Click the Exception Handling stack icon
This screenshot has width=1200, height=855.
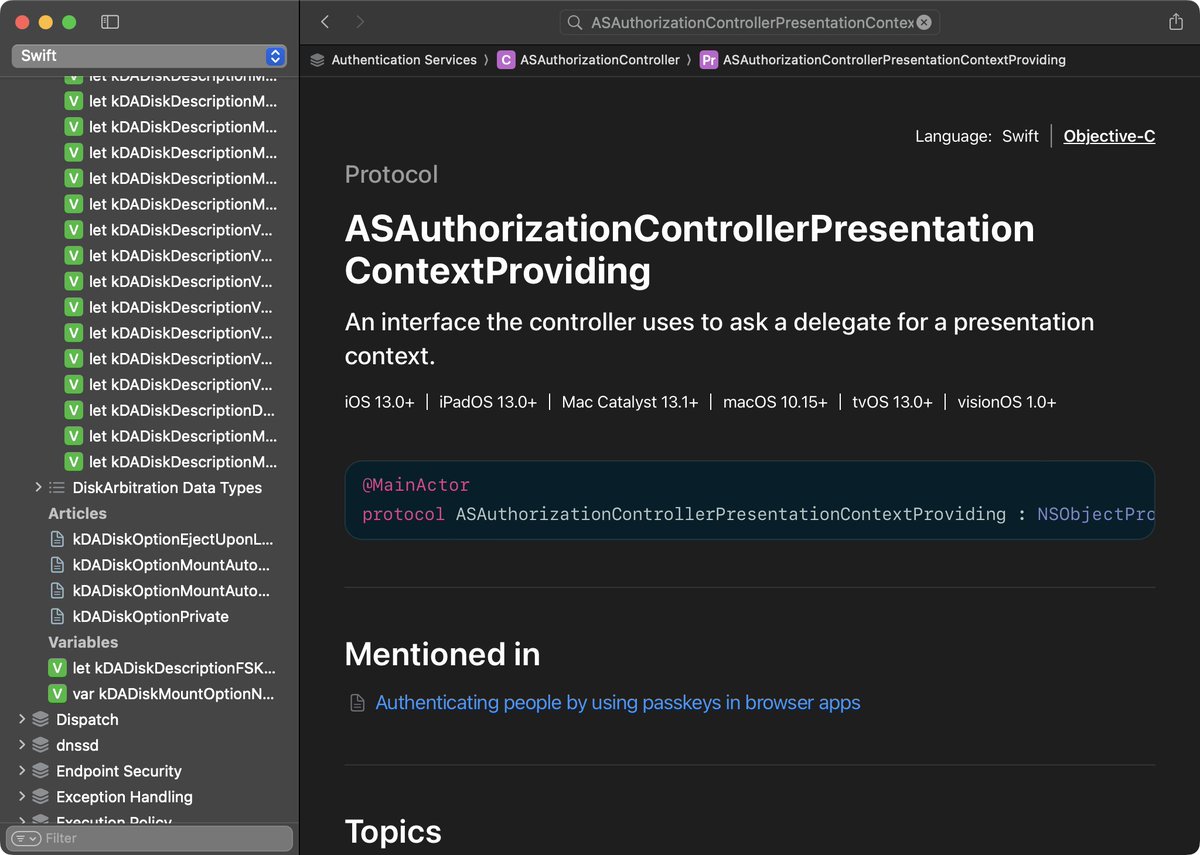click(40, 798)
